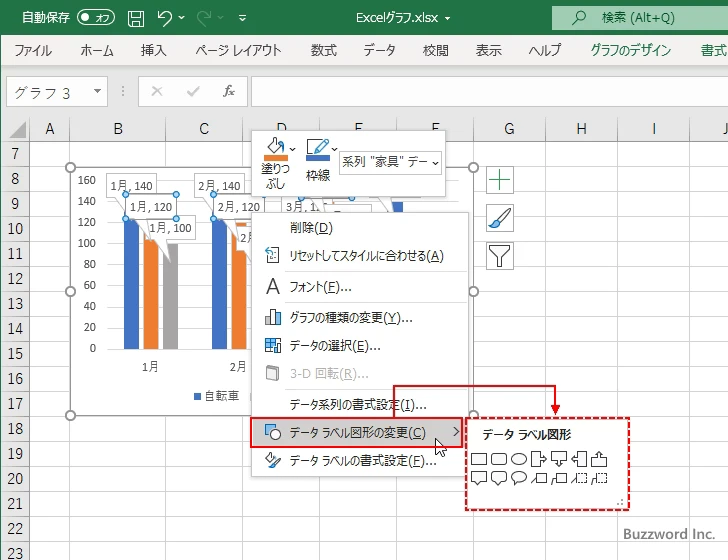Select データ ラベル図形の変更(C) menu entry
Image resolution: width=728 pixels, height=560 pixels.
[356, 432]
